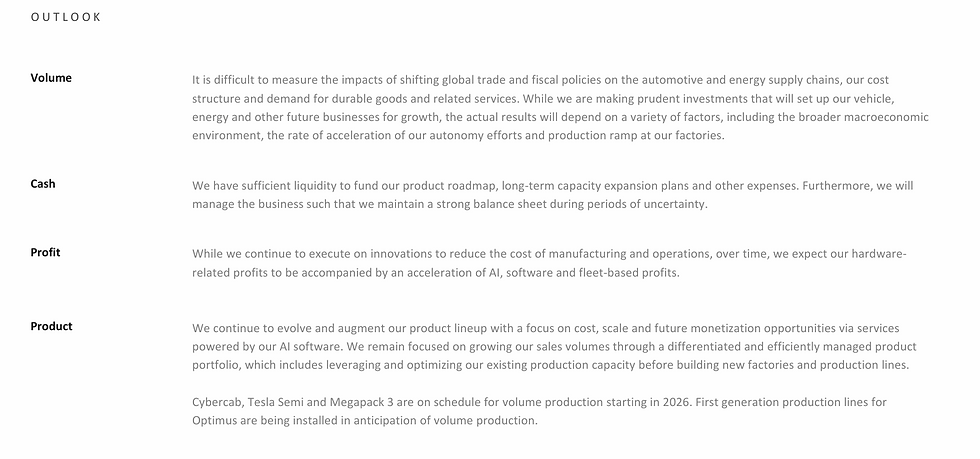980x459 pixels.
Task: Click the OUTLOOK section heading
Action: coord(66,17)
